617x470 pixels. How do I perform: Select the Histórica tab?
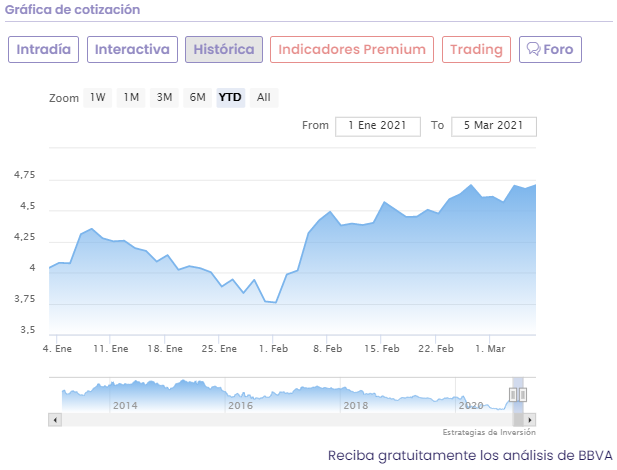[x=224, y=49]
